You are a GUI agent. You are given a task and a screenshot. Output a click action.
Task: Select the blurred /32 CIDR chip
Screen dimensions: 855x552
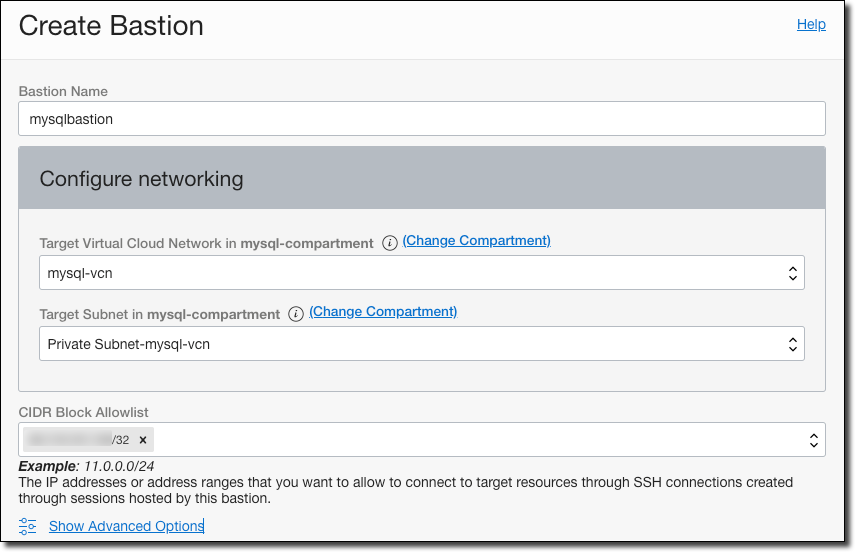pos(80,440)
